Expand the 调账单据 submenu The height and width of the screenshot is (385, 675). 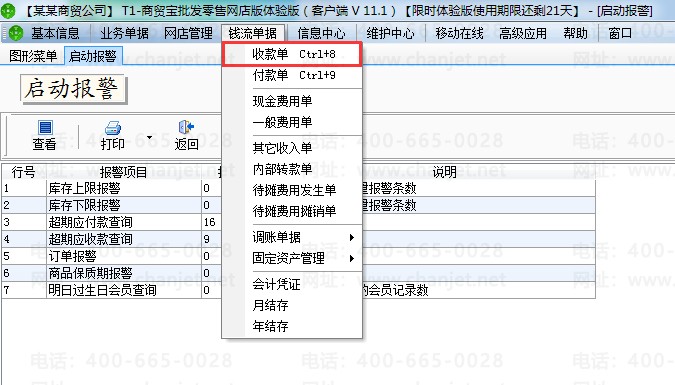click(352, 237)
